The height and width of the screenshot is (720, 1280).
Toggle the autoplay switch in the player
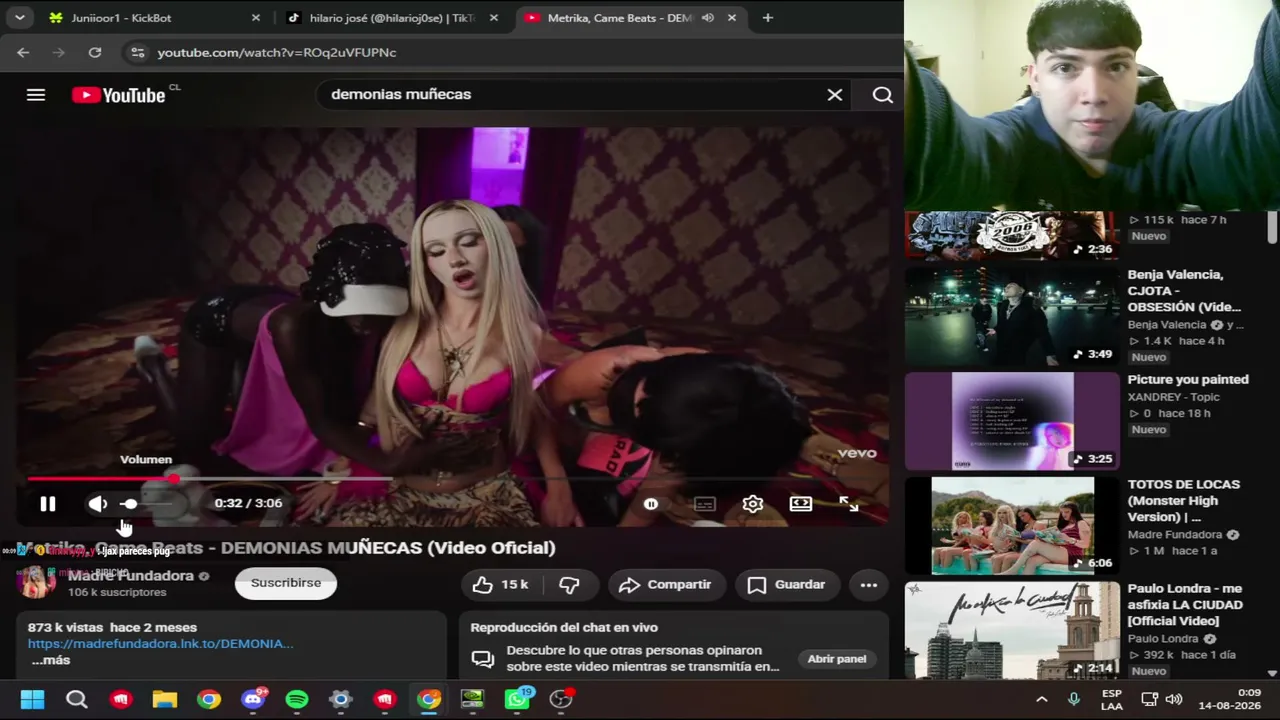[651, 504]
